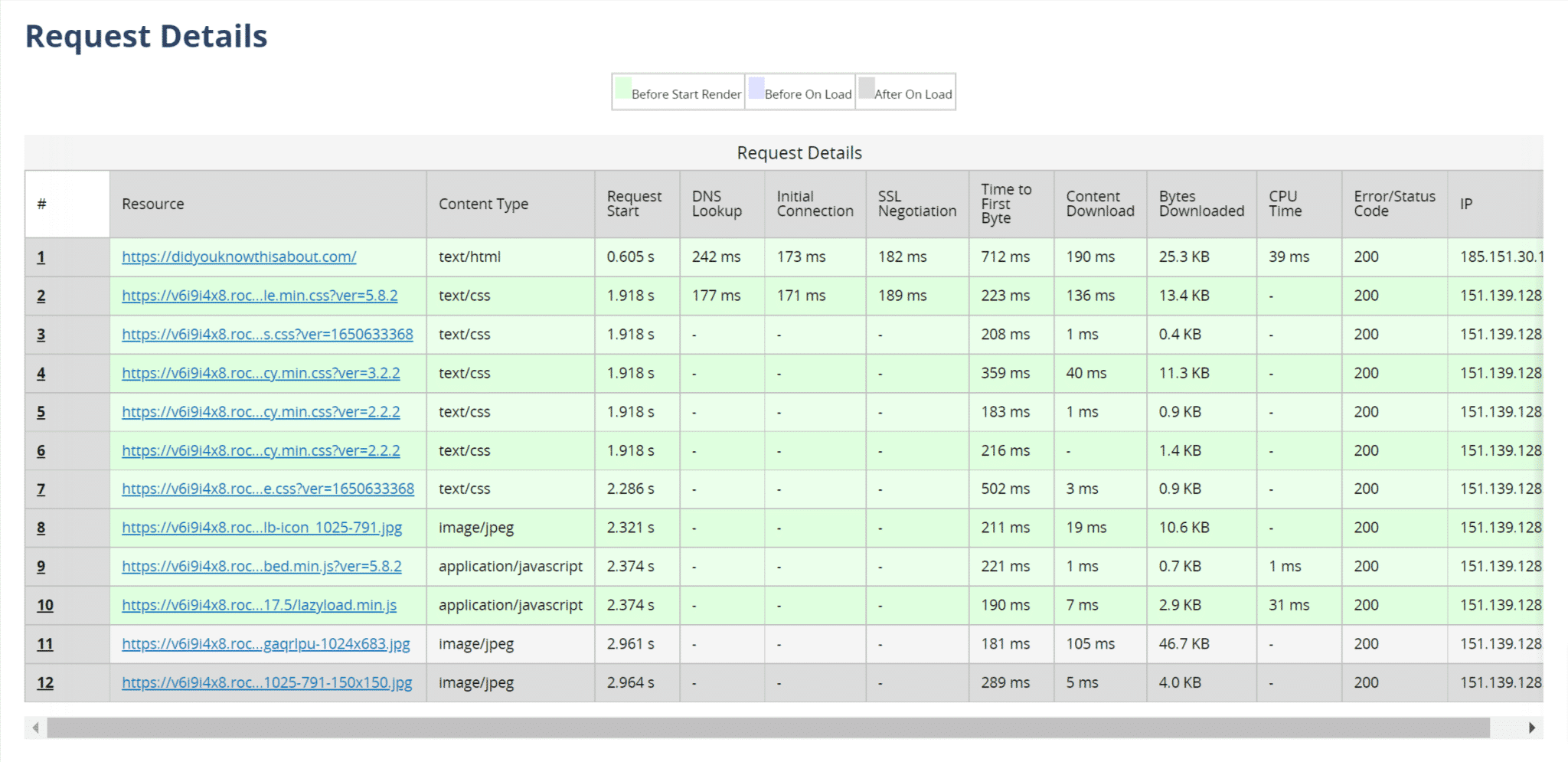Select the Content Type column header

point(483,204)
